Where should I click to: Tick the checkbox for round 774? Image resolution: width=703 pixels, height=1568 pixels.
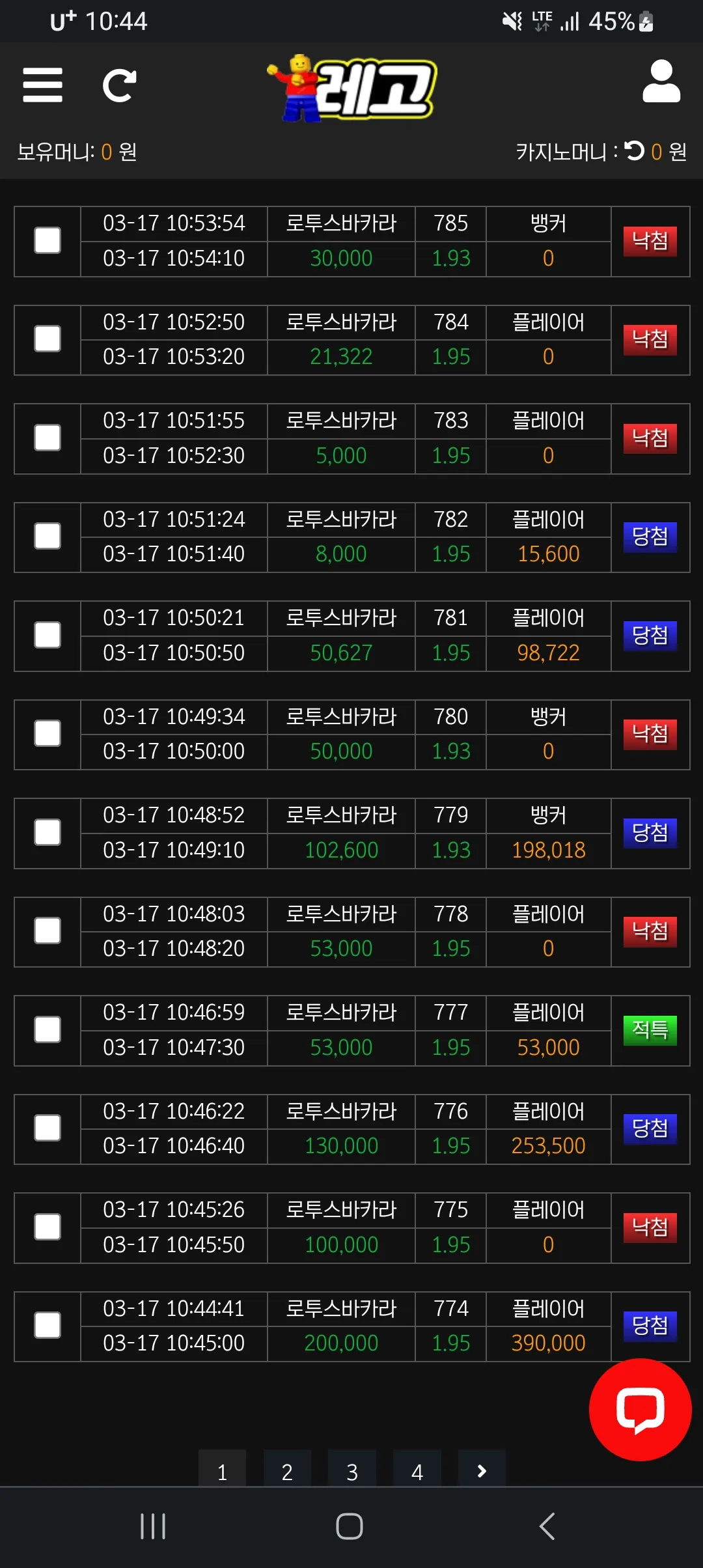(x=48, y=1325)
